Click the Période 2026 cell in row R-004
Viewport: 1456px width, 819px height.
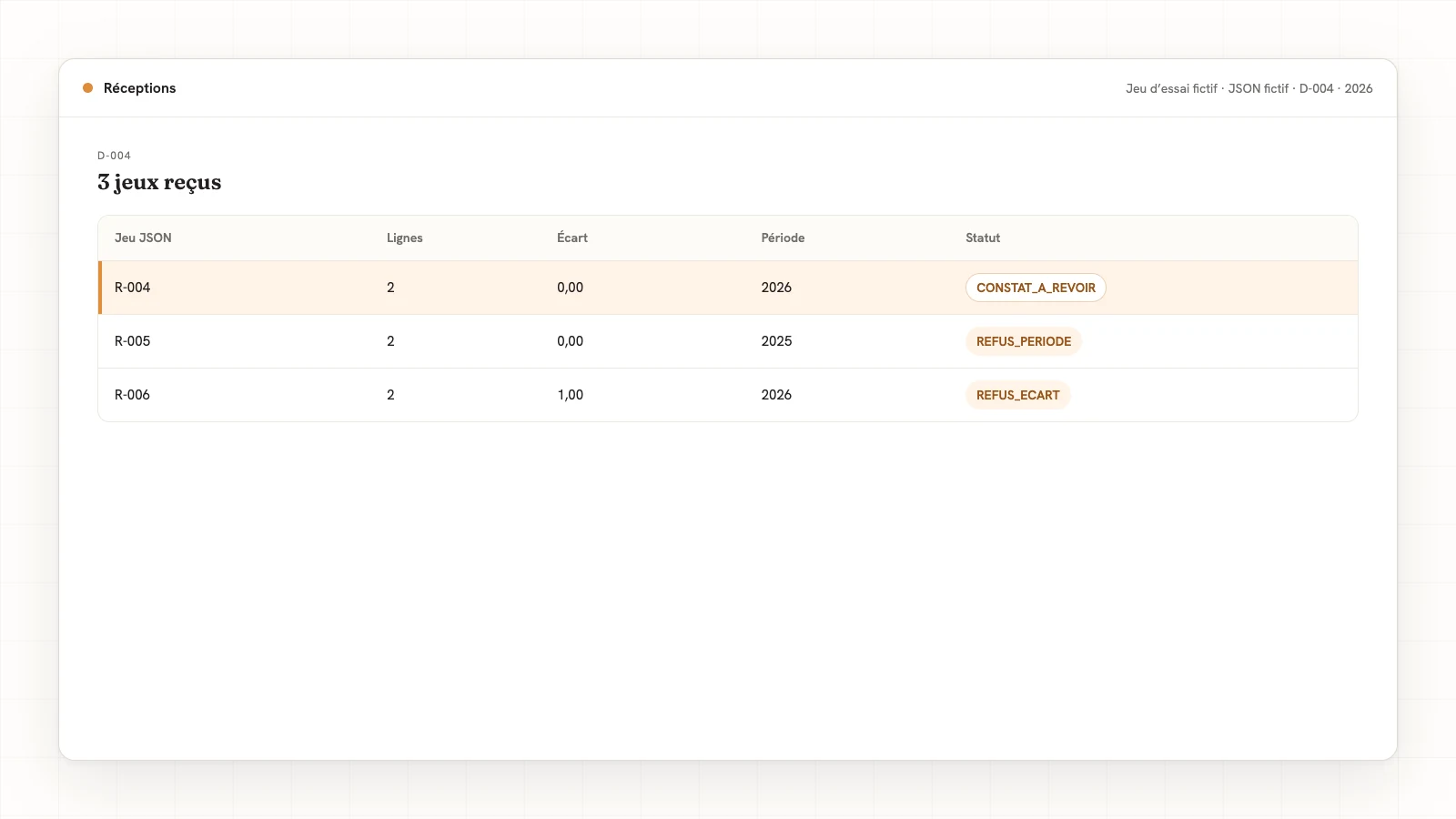[x=776, y=288]
